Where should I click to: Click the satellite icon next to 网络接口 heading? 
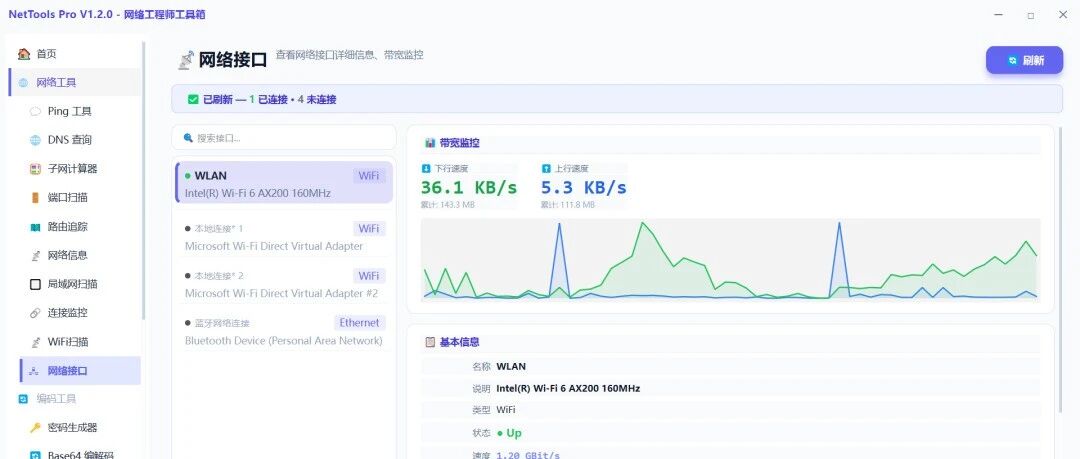point(185,61)
